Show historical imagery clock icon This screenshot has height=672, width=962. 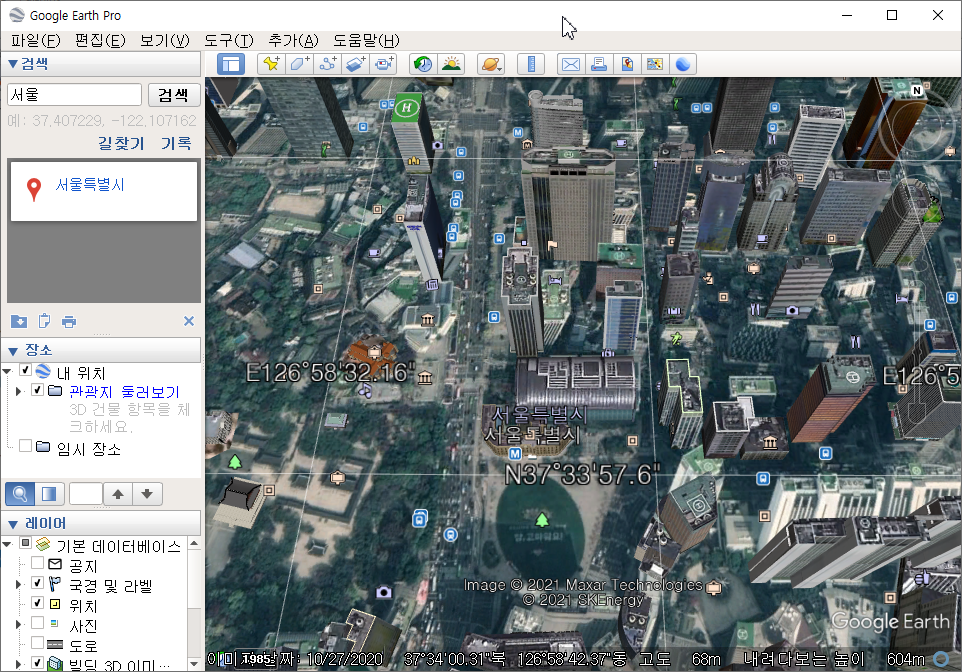point(423,64)
